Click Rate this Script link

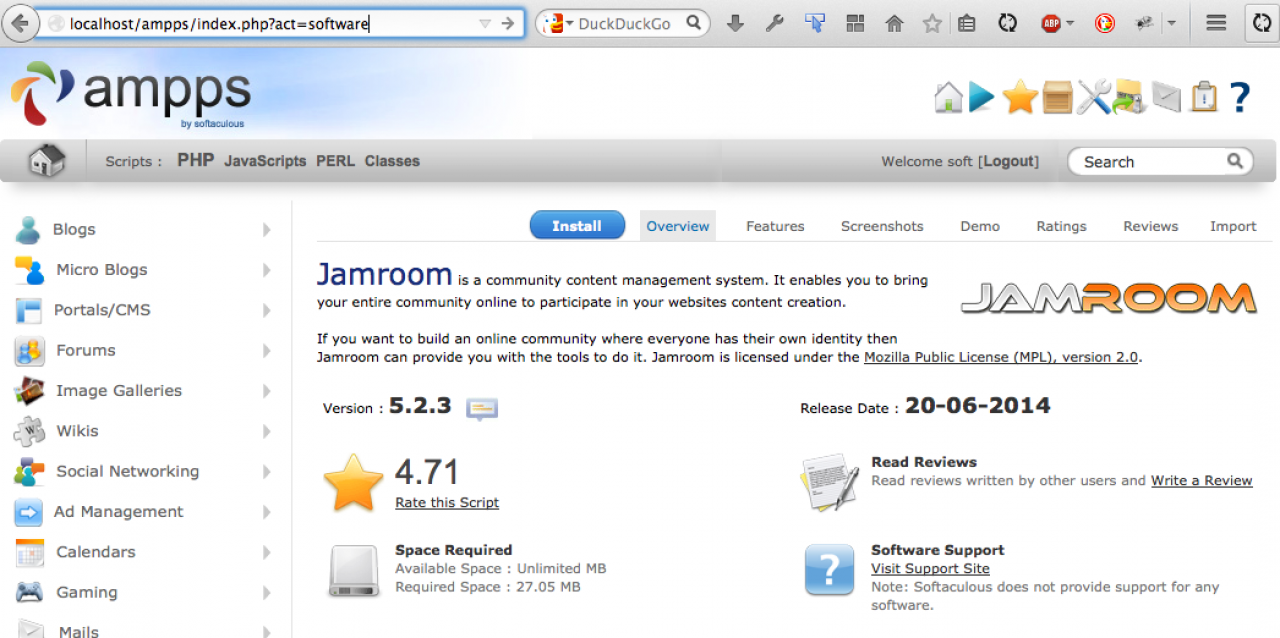point(447,503)
